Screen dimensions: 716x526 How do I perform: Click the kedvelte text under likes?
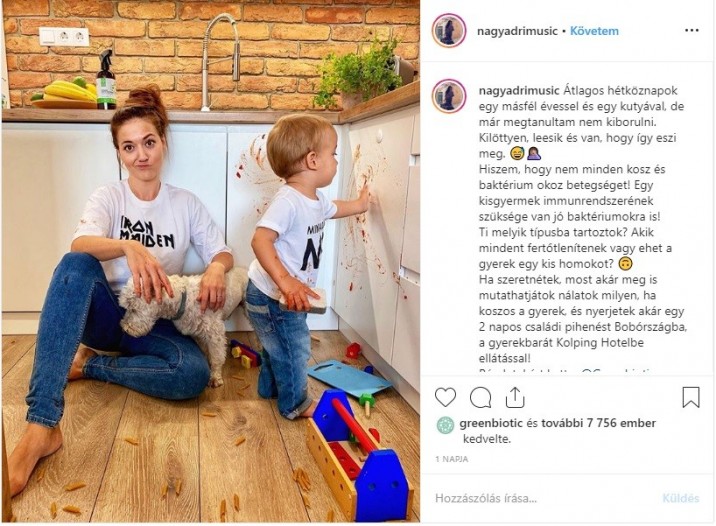[486, 439]
